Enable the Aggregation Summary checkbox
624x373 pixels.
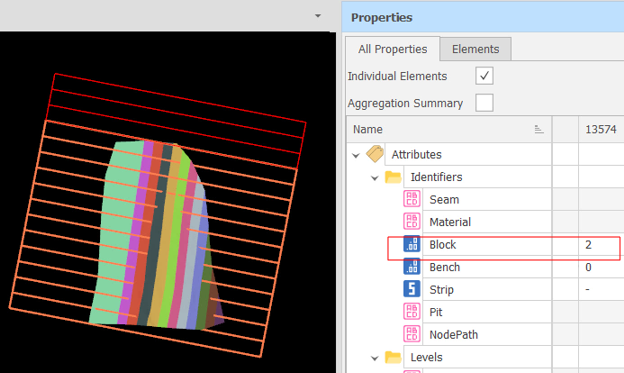[x=484, y=103]
